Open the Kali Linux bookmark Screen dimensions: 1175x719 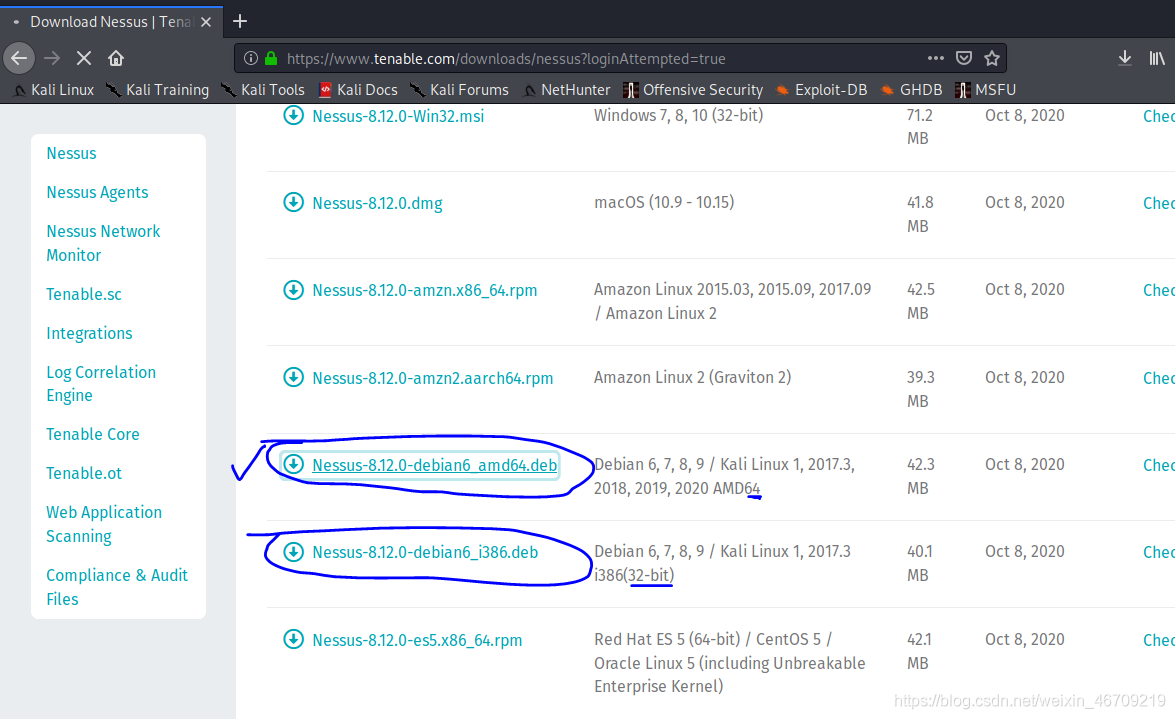(x=54, y=90)
